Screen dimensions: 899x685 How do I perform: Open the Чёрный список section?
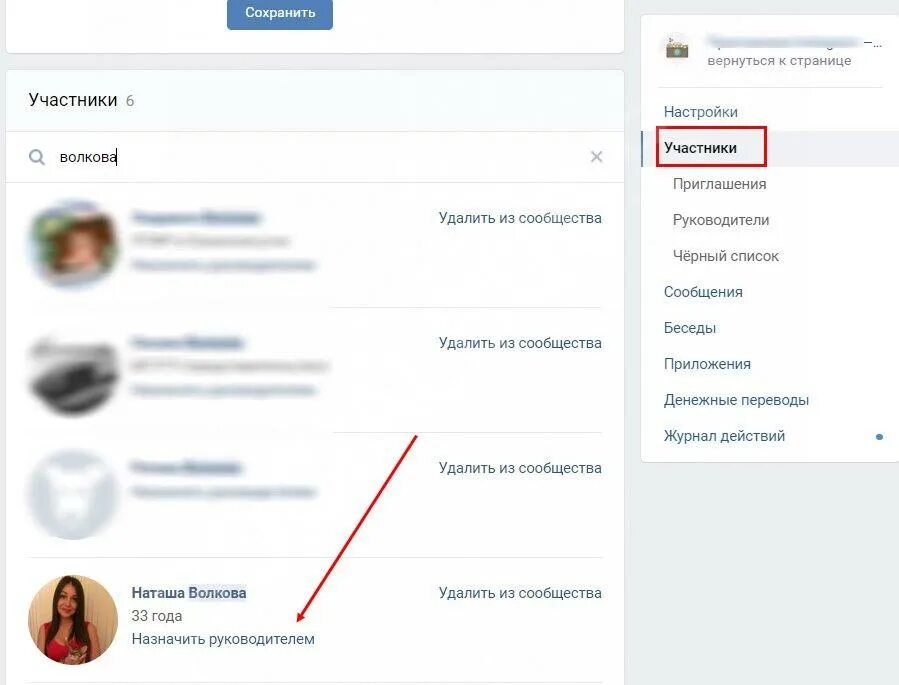(x=725, y=256)
